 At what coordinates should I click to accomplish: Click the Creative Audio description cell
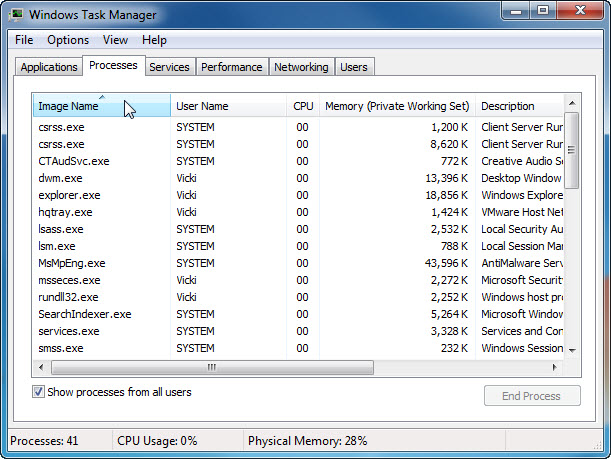522,161
